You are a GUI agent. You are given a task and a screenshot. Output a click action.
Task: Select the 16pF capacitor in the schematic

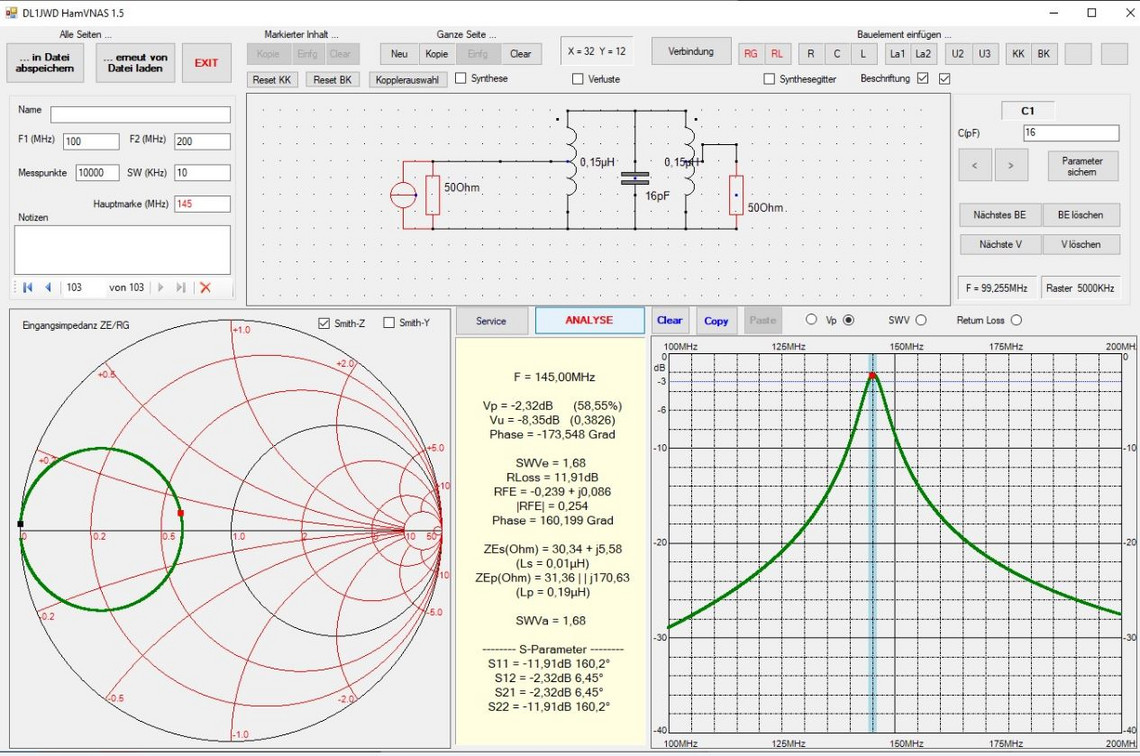pos(635,179)
